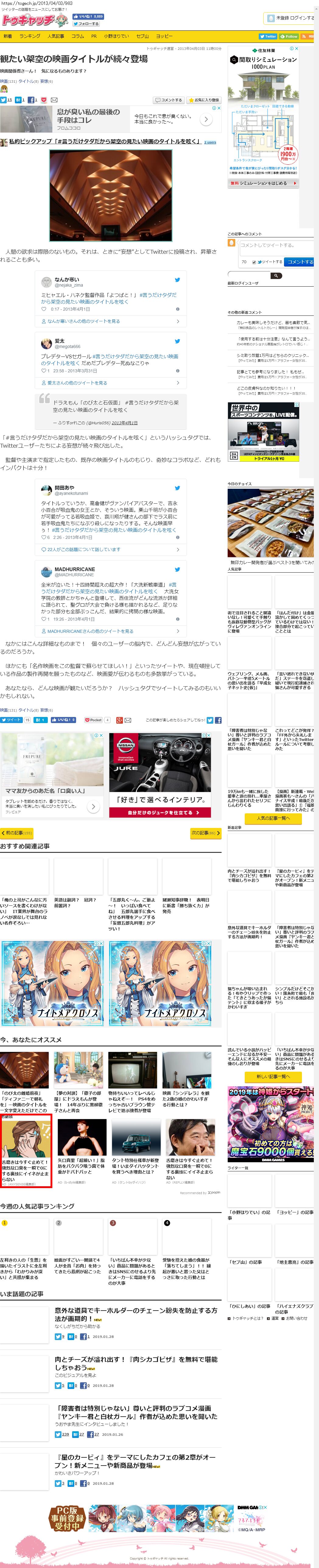Open the 新着 menu item
This screenshot has height=1568, width=319.
point(8,36)
